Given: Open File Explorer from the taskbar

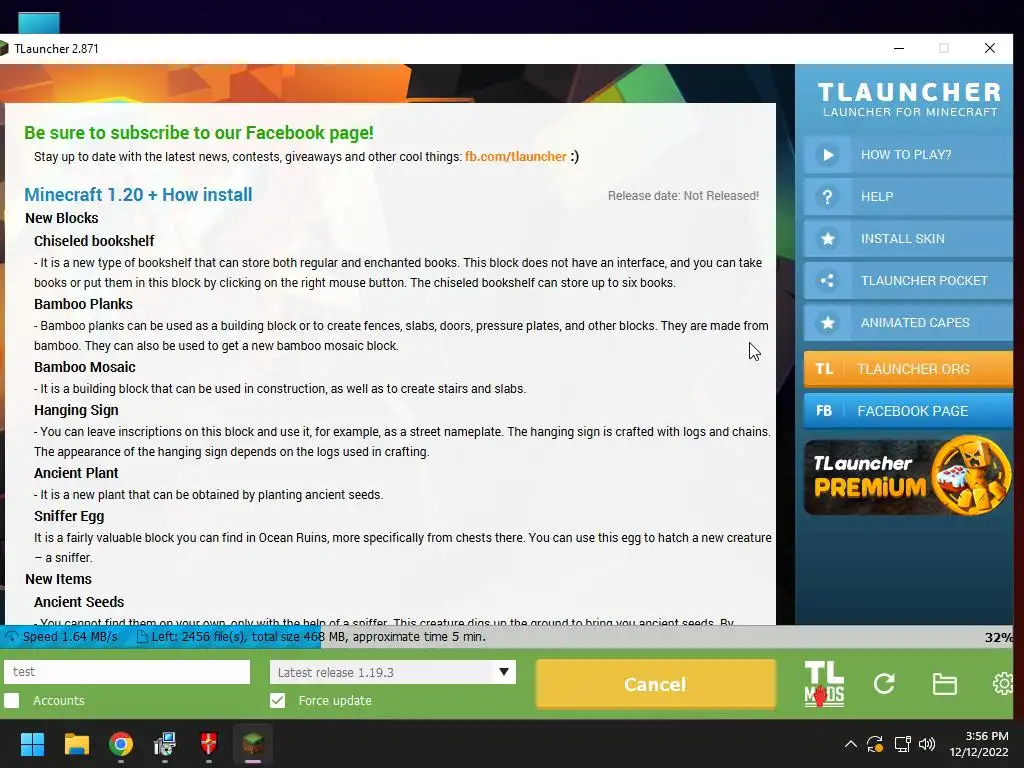Looking at the screenshot, I should point(76,744).
